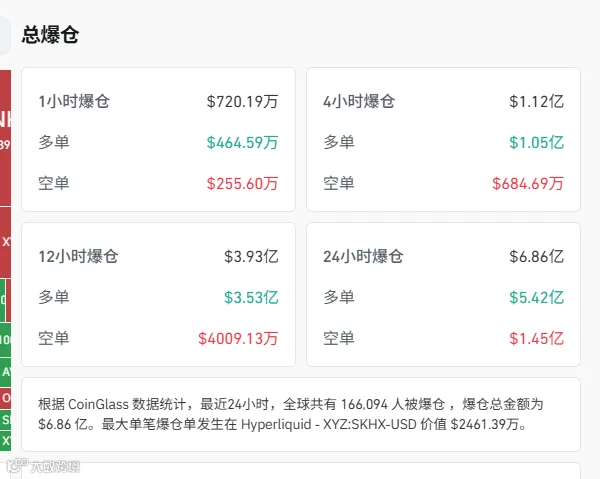Screen dimensions: 600x479
Task: Click the $720.19万 one-hour total
Action: 242,101
